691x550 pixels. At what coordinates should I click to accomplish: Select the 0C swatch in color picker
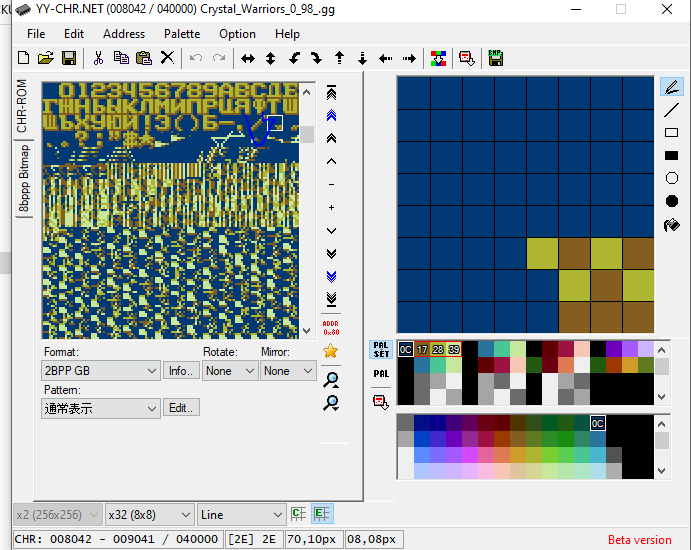(598, 424)
